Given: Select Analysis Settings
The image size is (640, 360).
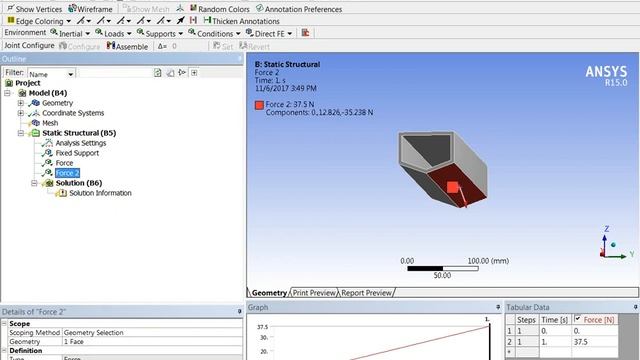Looking at the screenshot, I should (81, 143).
